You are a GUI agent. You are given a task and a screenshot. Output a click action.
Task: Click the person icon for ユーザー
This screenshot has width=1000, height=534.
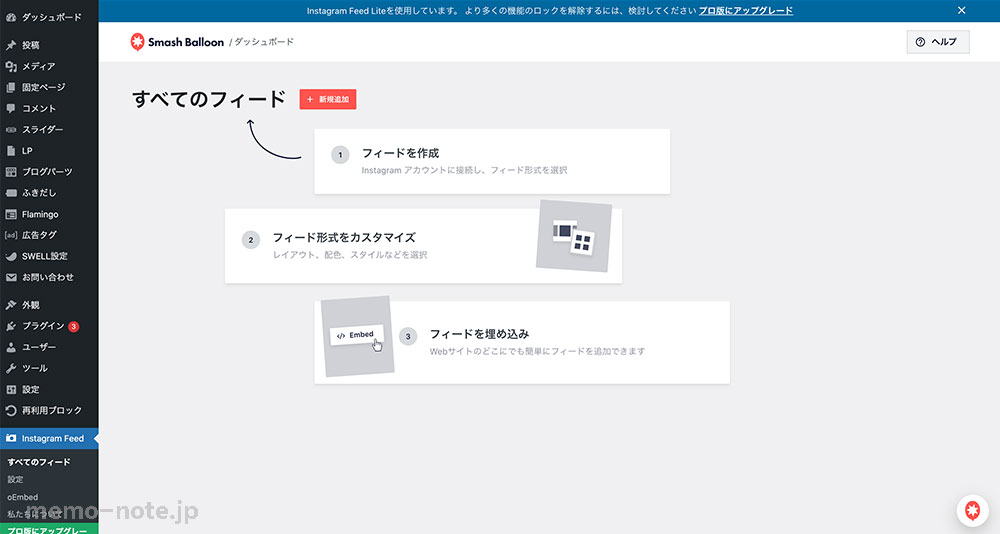11,347
